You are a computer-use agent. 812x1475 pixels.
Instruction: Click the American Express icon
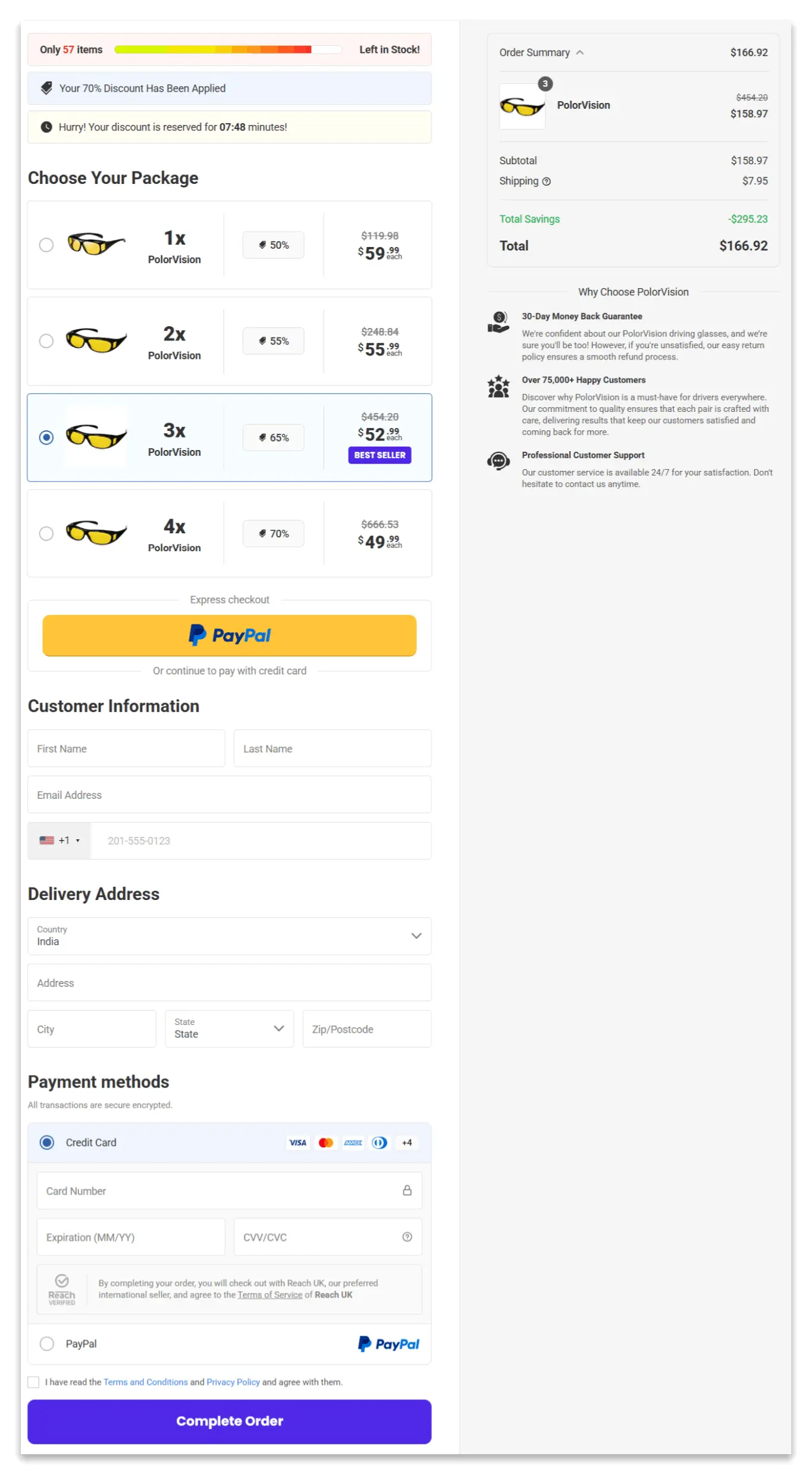[353, 1142]
